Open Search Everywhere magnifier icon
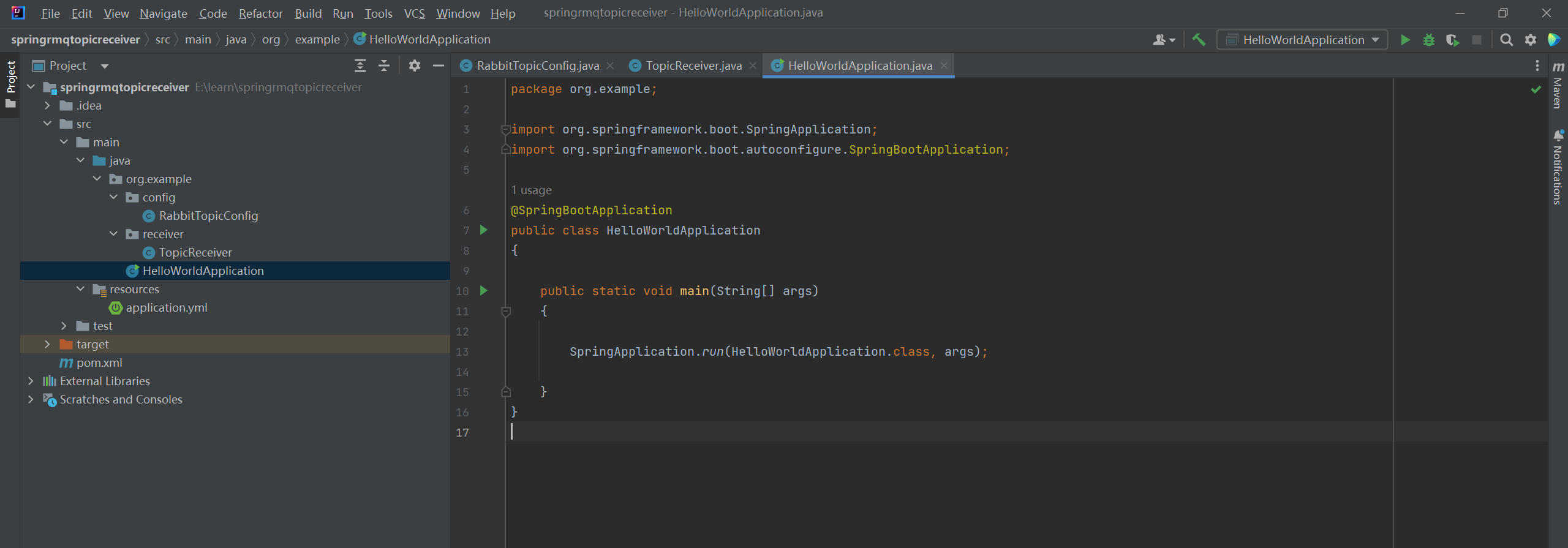The image size is (1568, 548). click(1506, 40)
